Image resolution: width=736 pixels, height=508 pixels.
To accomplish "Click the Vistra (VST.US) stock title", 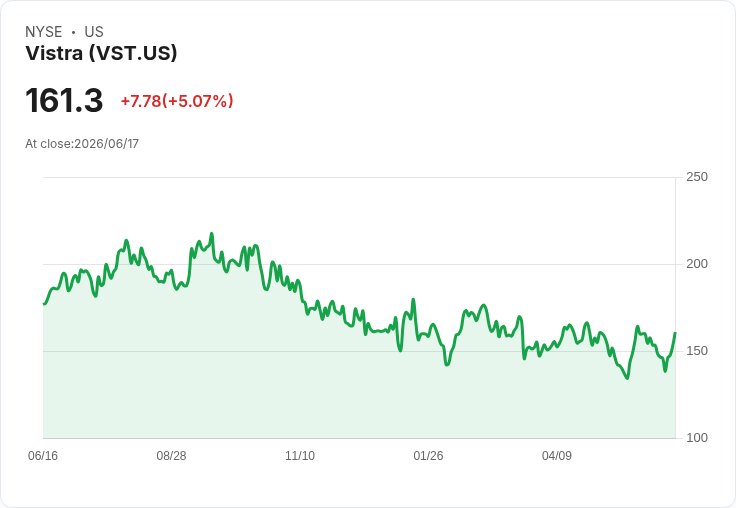I will [101, 53].
